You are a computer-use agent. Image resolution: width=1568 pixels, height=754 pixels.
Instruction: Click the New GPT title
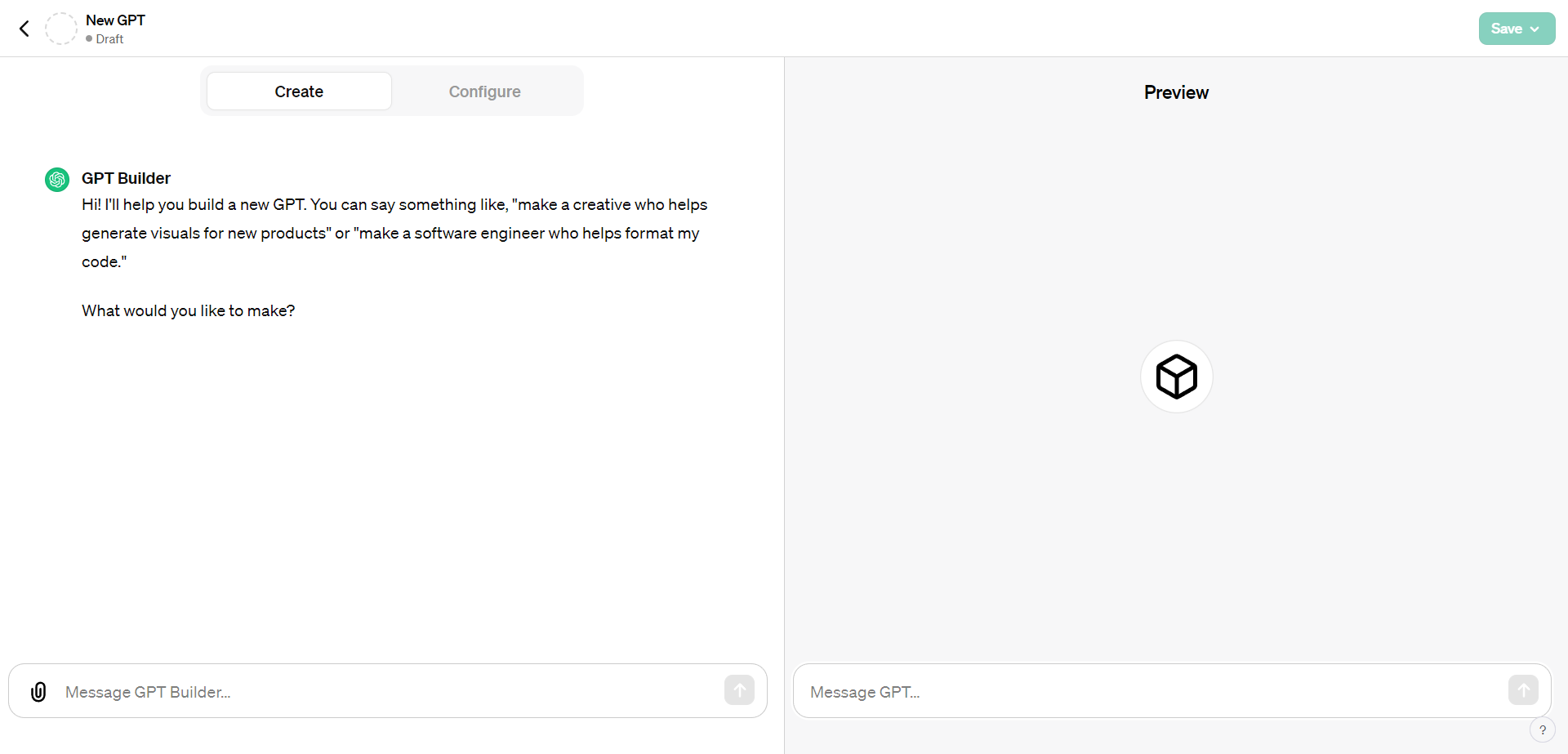click(x=115, y=20)
